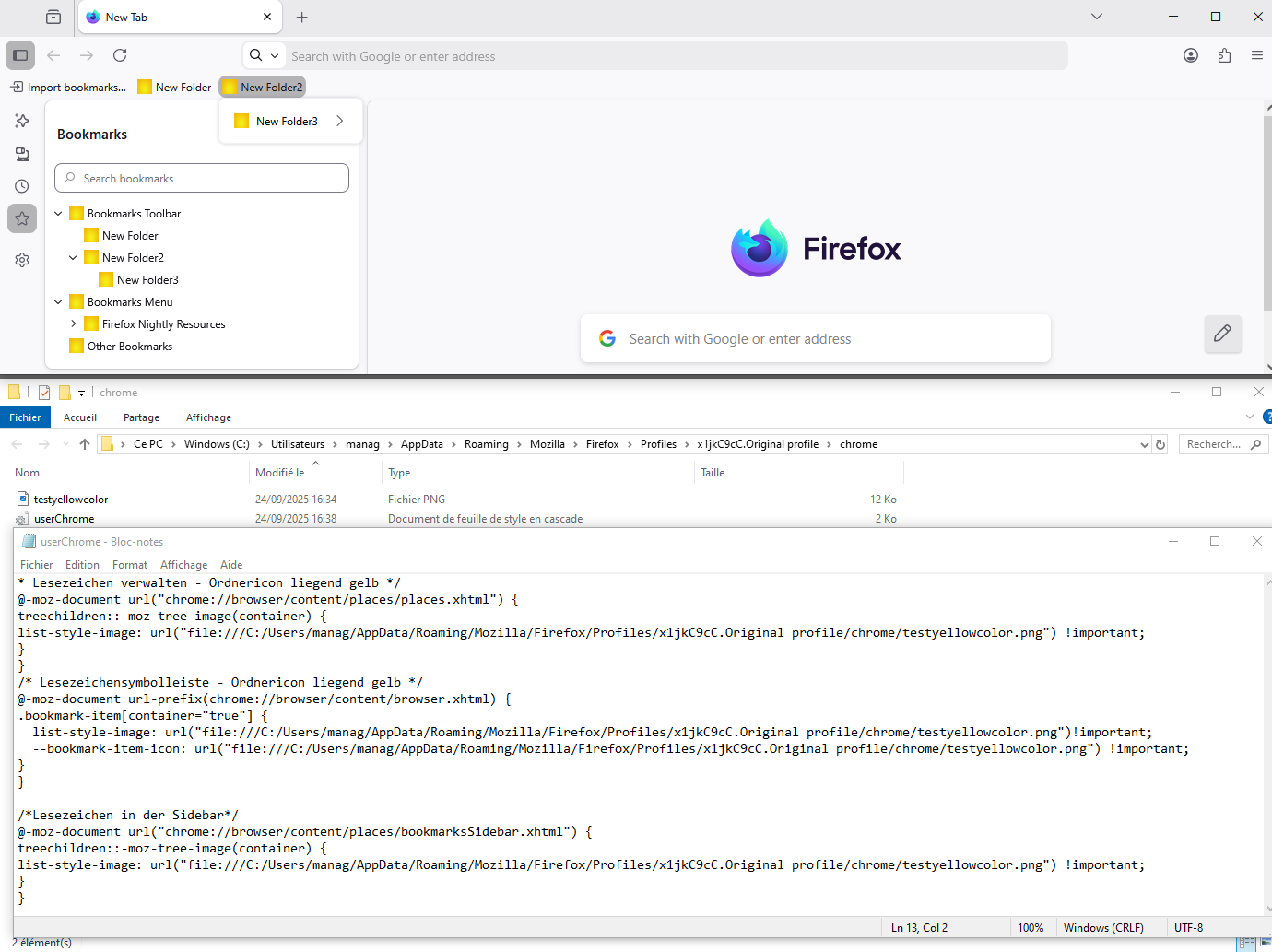Collapse the New Folder2 tree node

pos(74,258)
